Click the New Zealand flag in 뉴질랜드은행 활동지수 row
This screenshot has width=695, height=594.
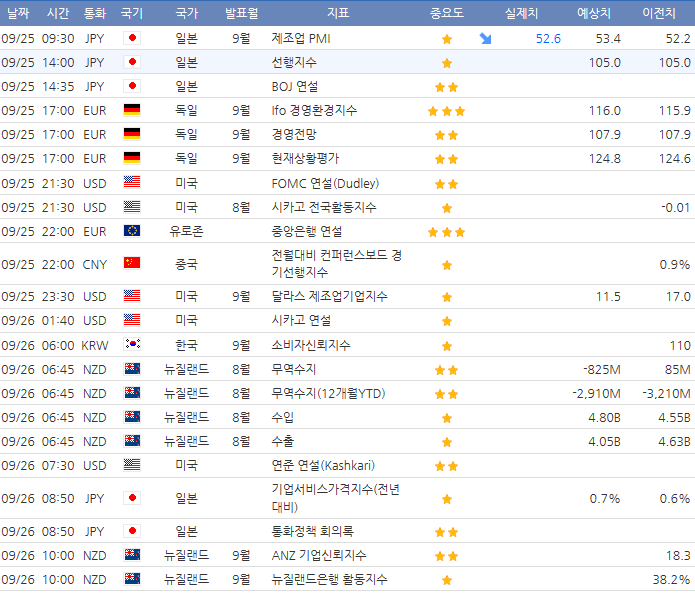point(132,579)
